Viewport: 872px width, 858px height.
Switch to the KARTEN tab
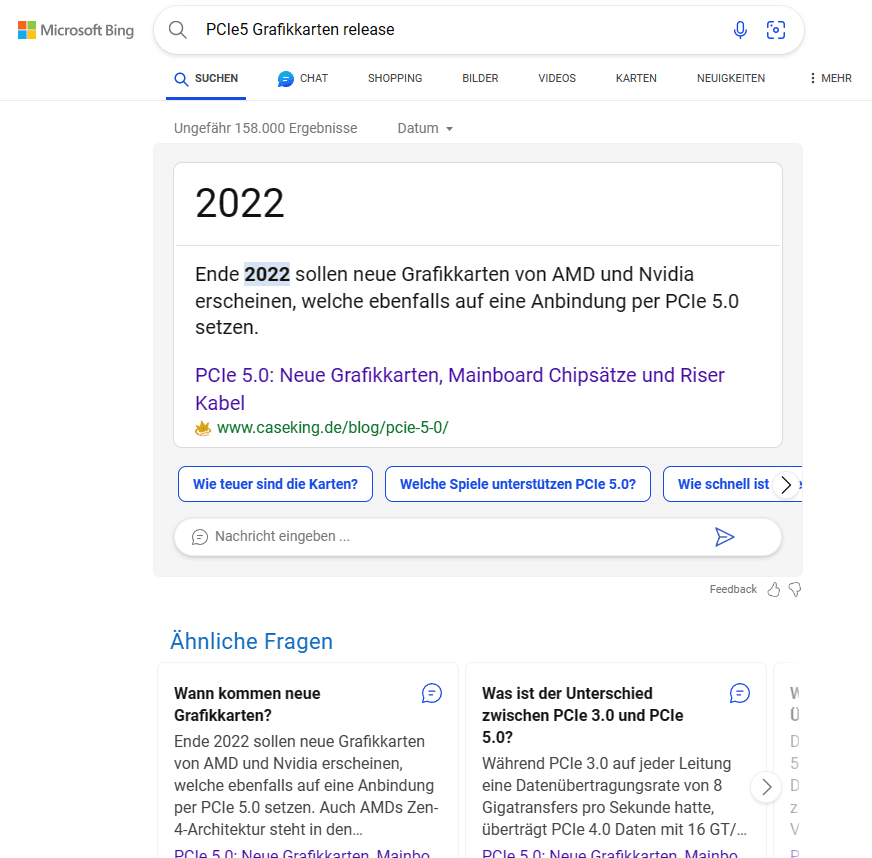point(636,78)
